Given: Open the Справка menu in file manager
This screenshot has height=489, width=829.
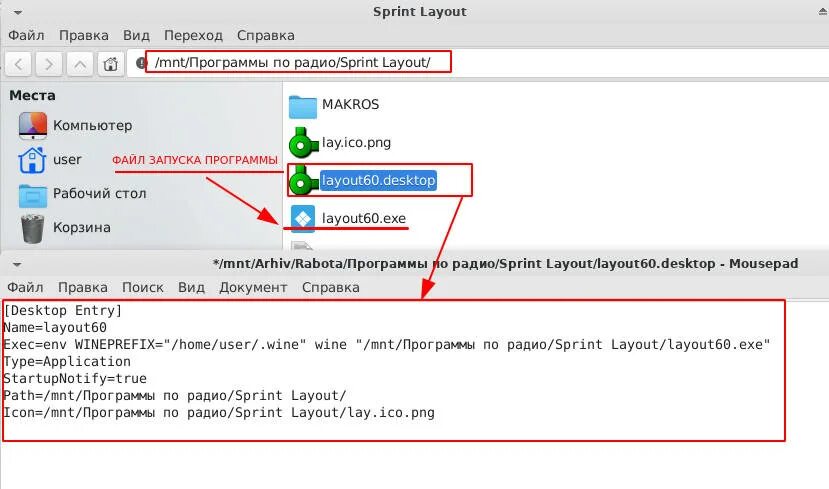Looking at the screenshot, I should (x=265, y=35).
